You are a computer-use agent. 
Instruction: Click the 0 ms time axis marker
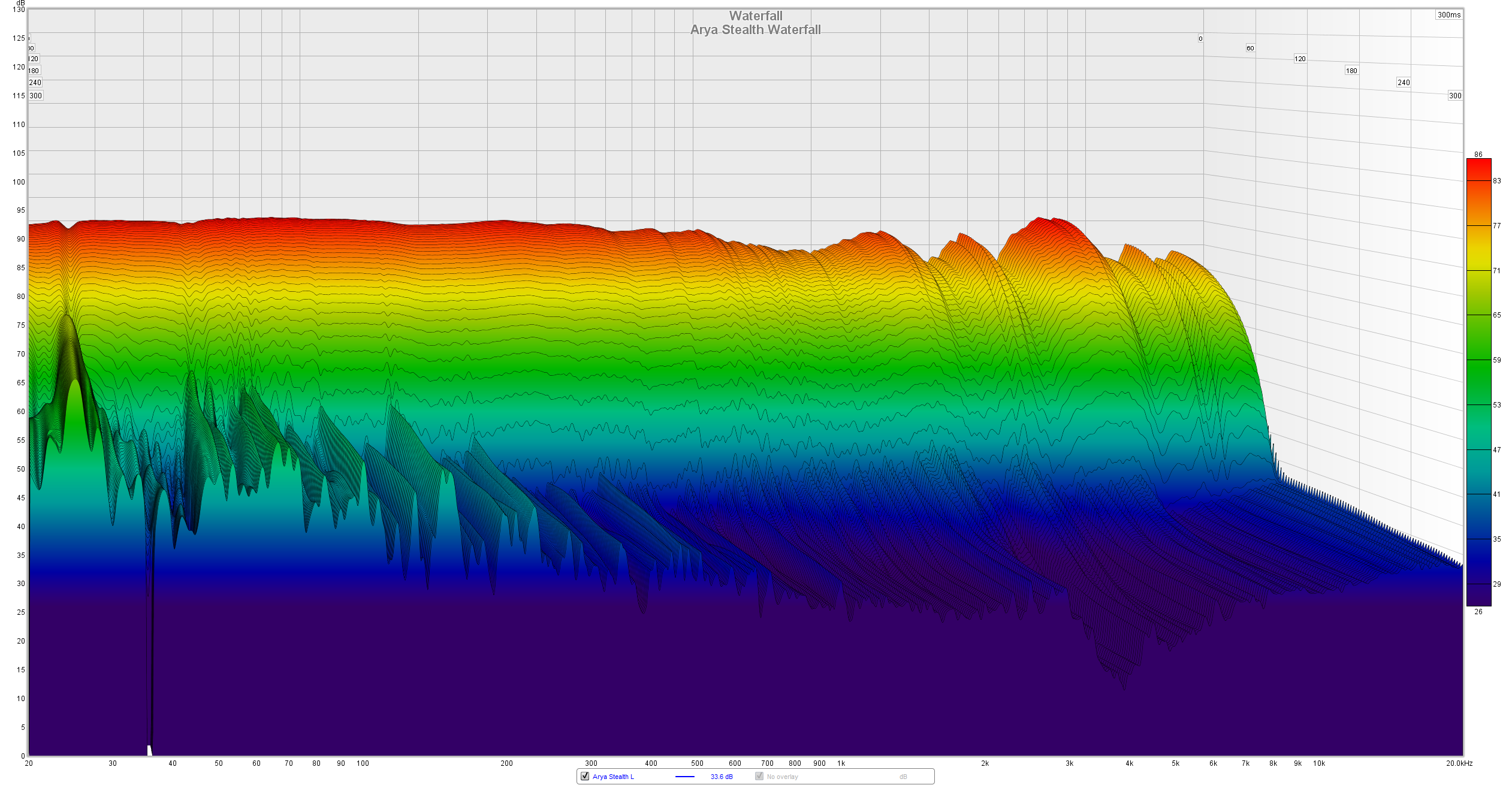1200,39
